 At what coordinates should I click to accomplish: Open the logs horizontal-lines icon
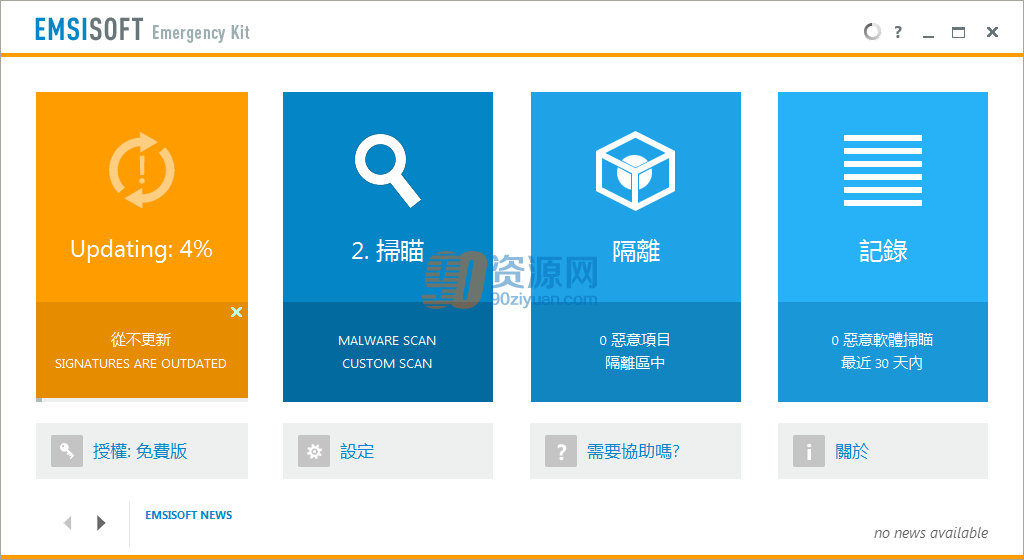[x=883, y=170]
